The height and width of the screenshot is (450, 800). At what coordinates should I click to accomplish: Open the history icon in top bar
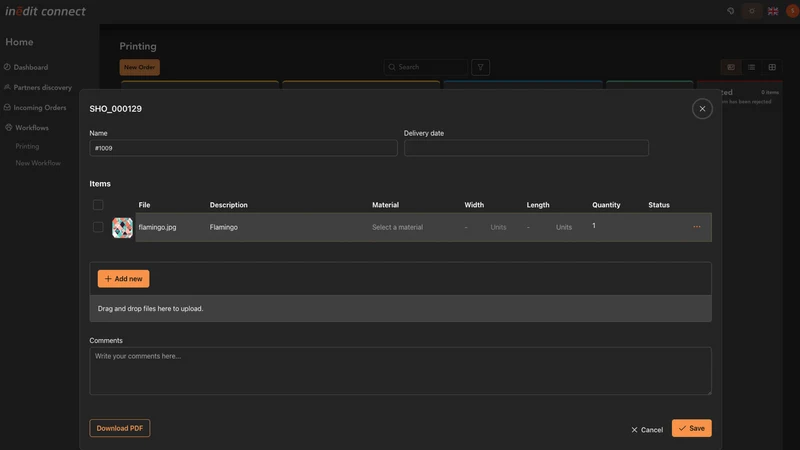731,11
